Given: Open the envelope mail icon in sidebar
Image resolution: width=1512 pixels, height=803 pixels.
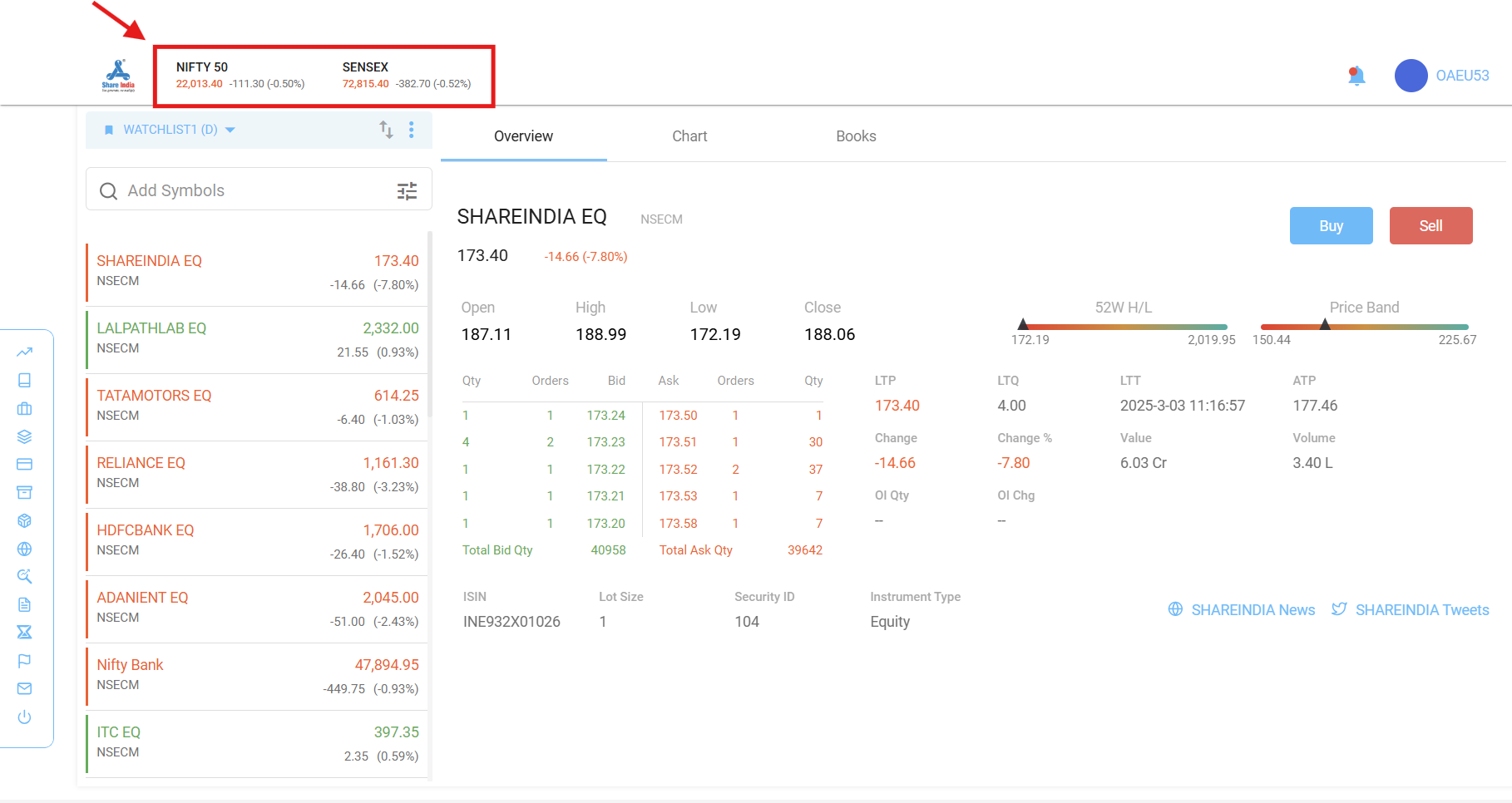Looking at the screenshot, I should click(24, 688).
